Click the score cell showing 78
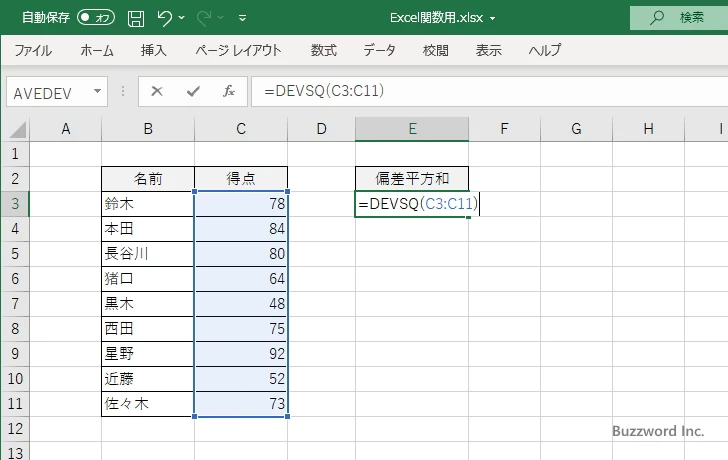This screenshot has height=460, width=728. tap(241, 204)
